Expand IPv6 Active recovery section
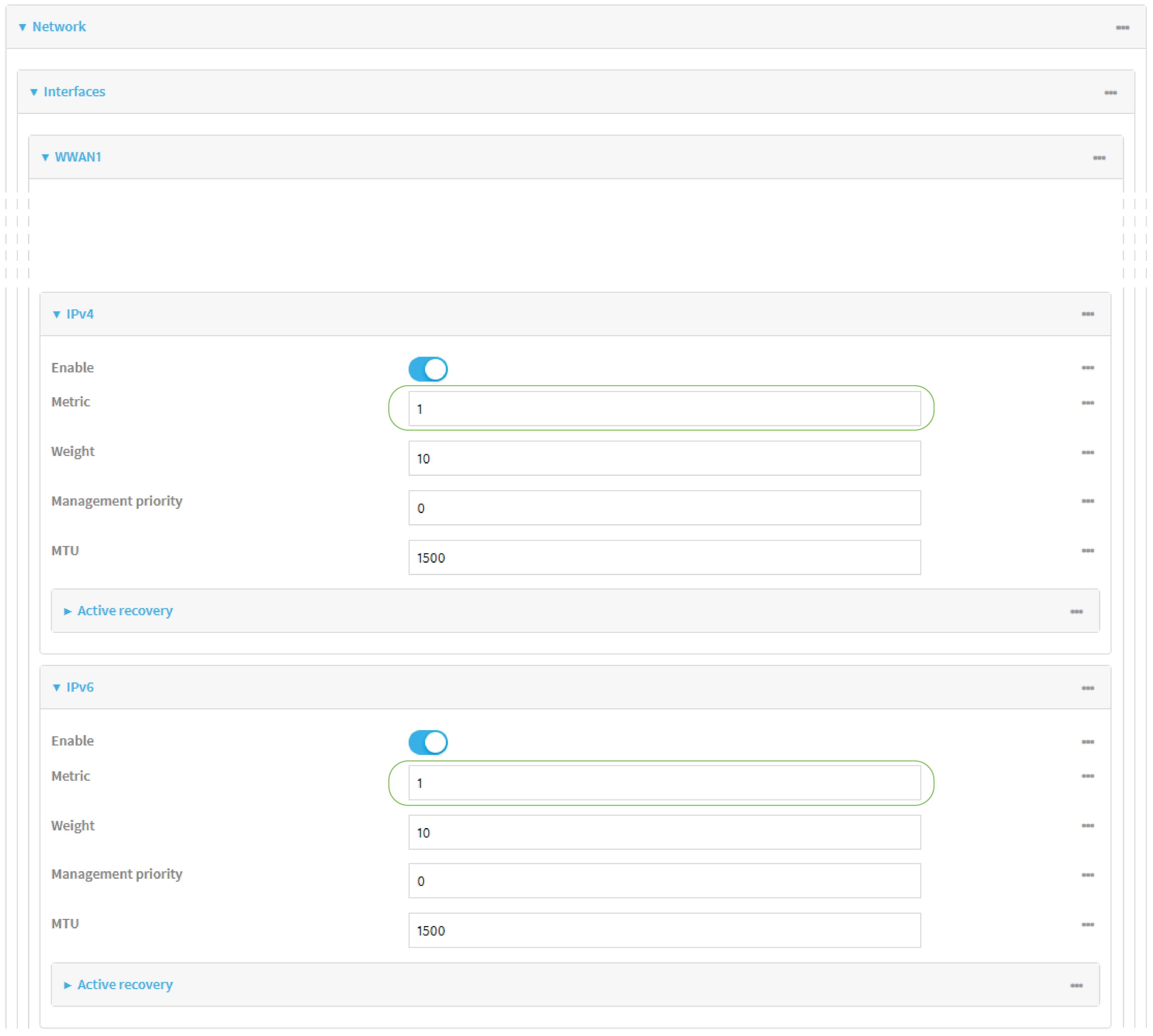The height and width of the screenshot is (1036, 1153). [125, 985]
